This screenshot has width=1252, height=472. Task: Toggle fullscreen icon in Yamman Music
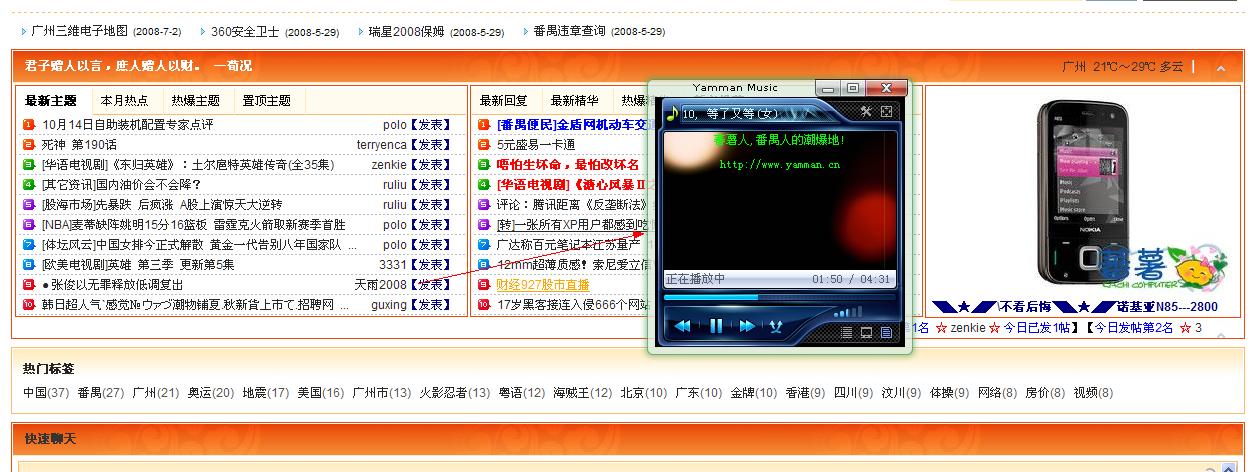[886, 112]
